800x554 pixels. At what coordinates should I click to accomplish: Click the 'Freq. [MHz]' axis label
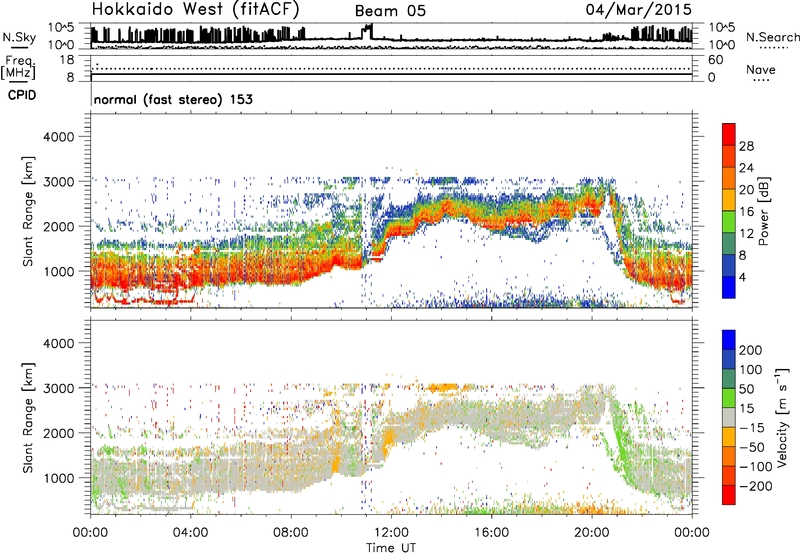click(18, 68)
